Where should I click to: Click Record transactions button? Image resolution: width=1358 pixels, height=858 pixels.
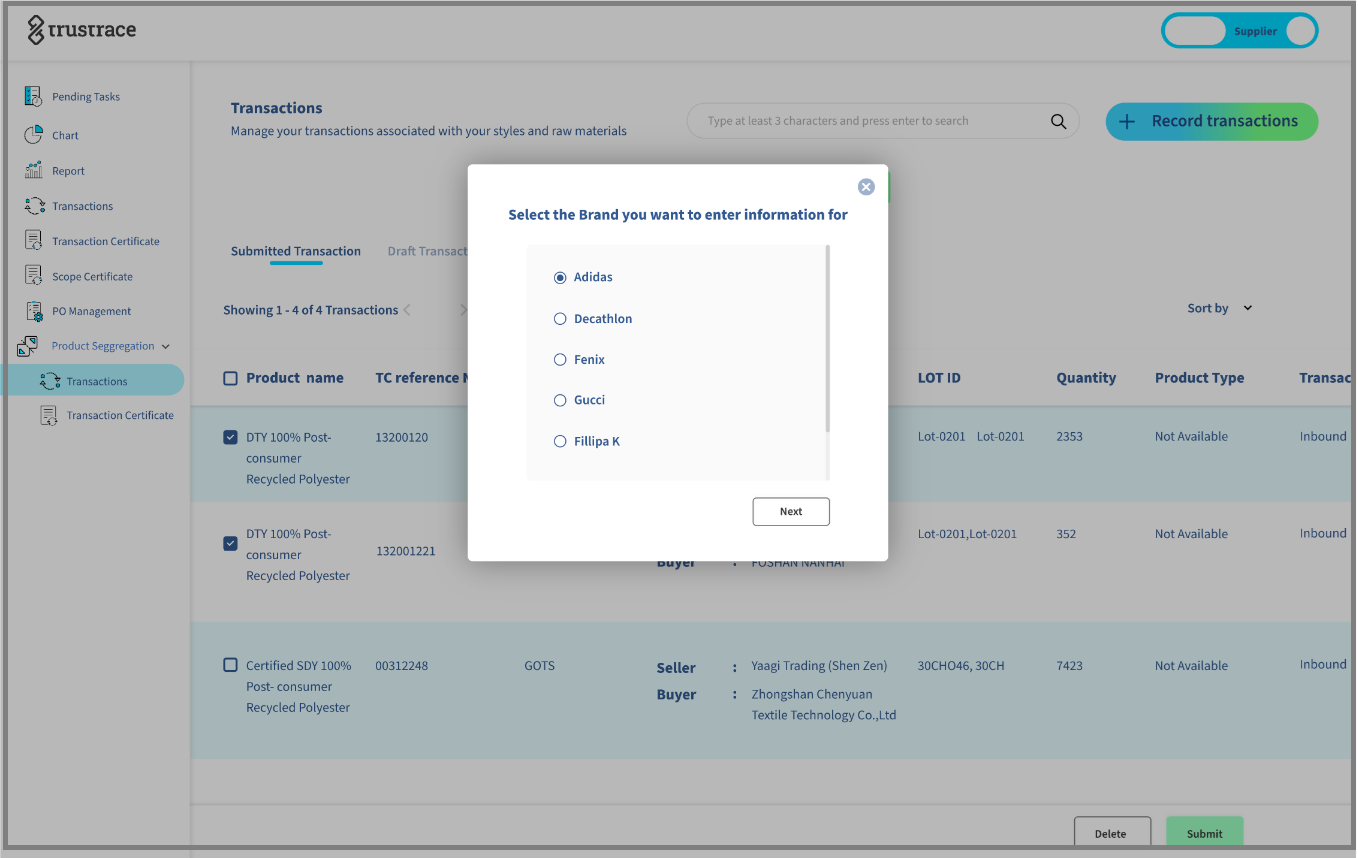[x=1212, y=121]
